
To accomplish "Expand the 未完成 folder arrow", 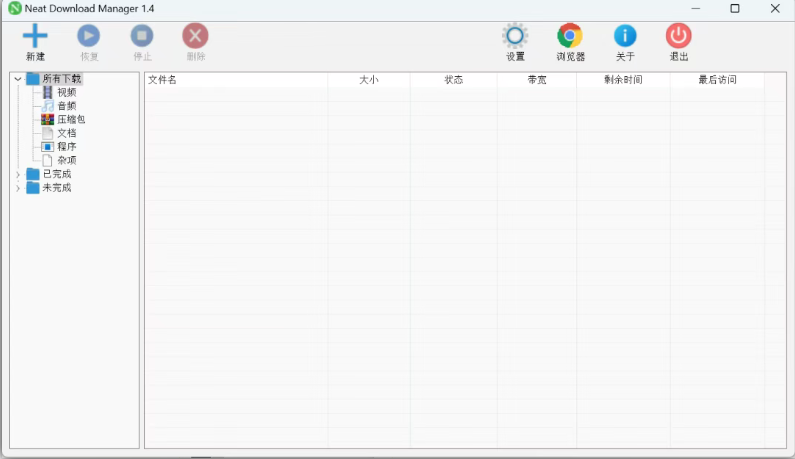I will [x=18, y=188].
